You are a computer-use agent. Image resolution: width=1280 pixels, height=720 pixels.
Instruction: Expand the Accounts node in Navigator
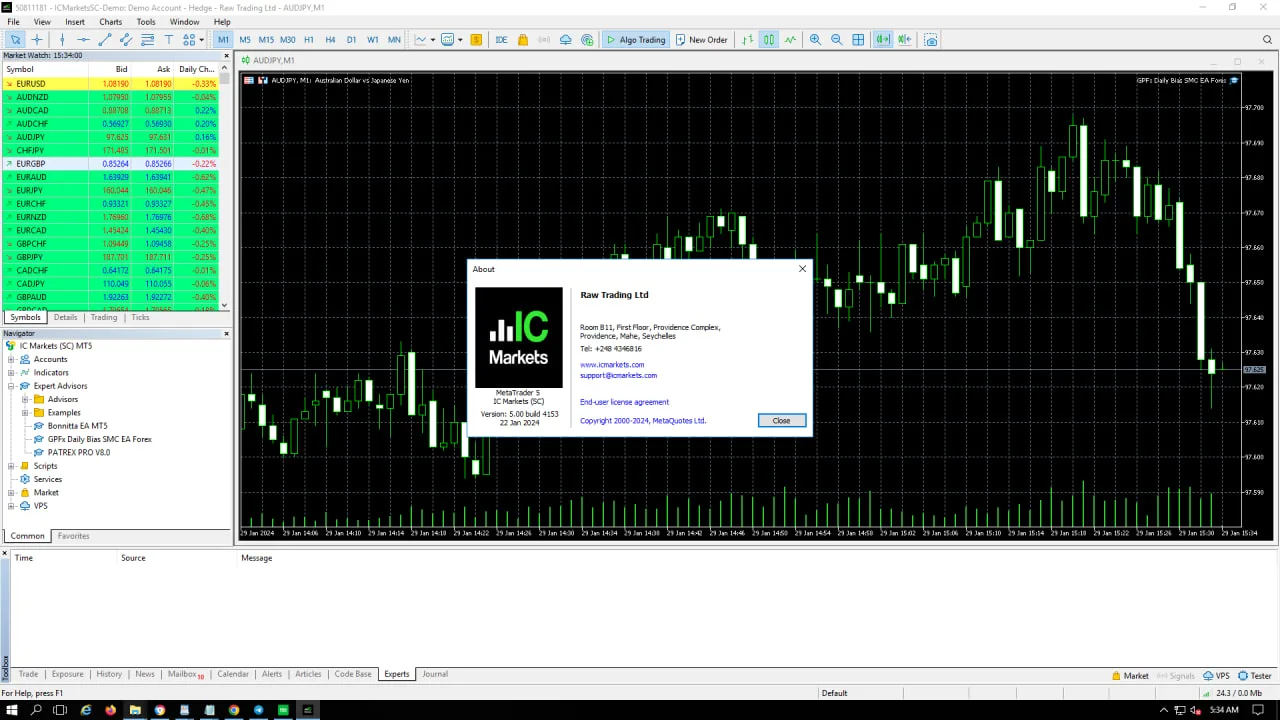pos(11,359)
